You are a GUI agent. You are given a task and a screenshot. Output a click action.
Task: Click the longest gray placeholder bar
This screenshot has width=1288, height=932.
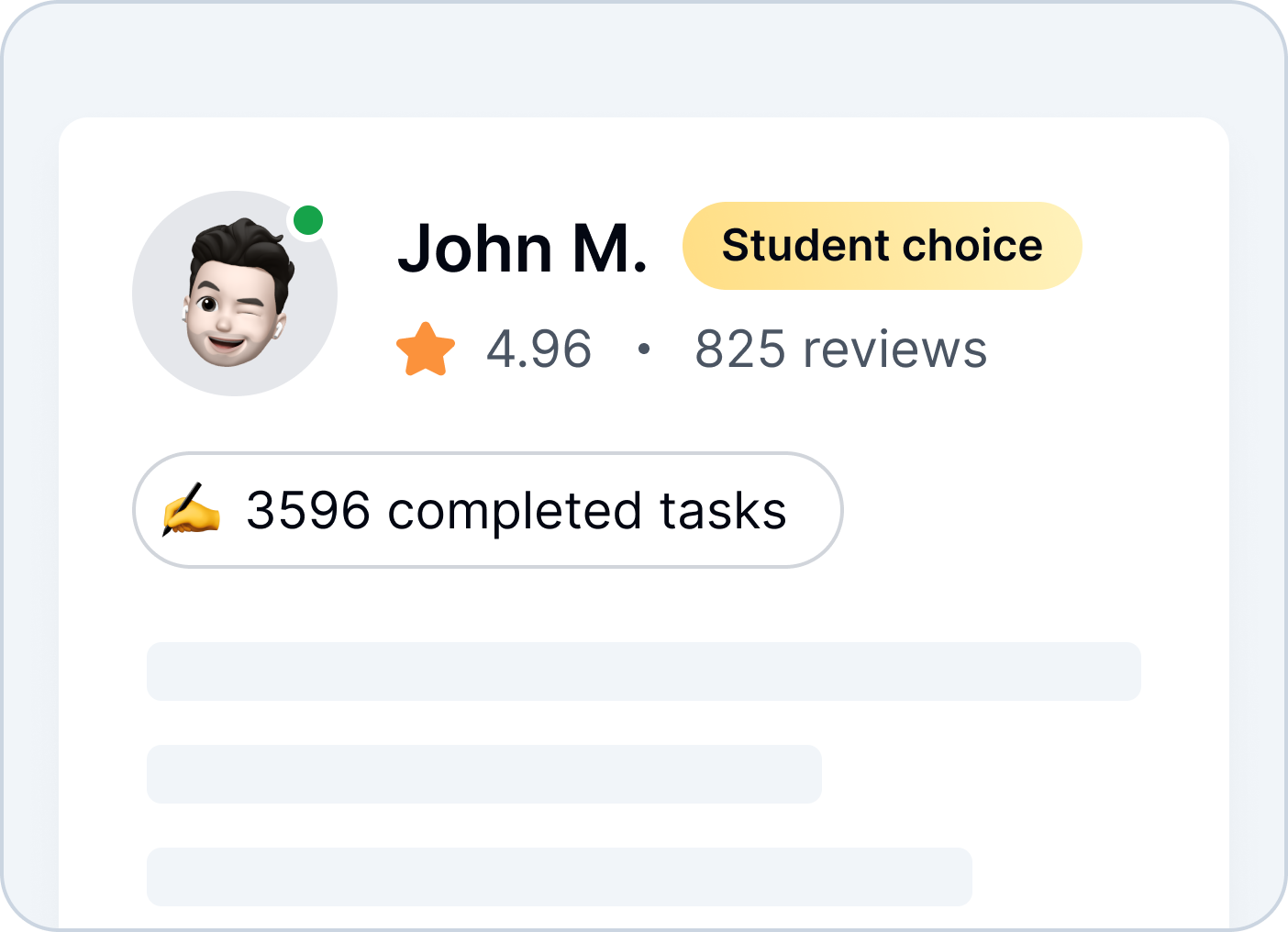pos(644,671)
